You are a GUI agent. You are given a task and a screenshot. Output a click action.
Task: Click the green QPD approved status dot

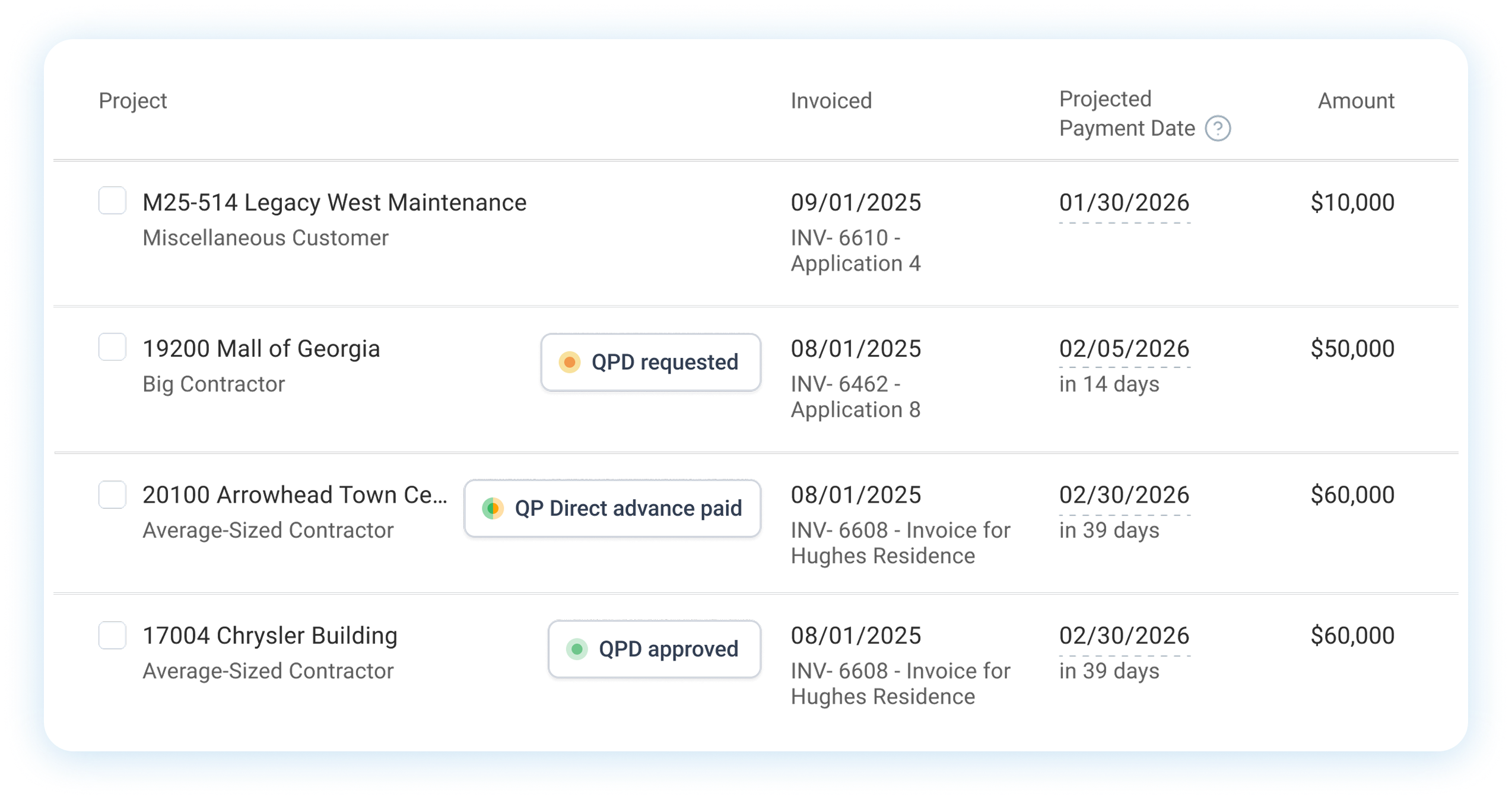[576, 649]
